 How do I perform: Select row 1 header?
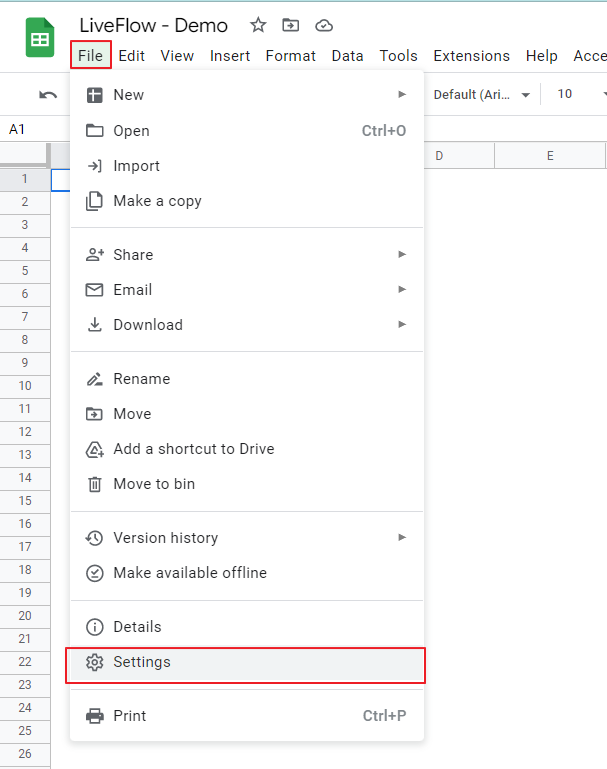25,179
